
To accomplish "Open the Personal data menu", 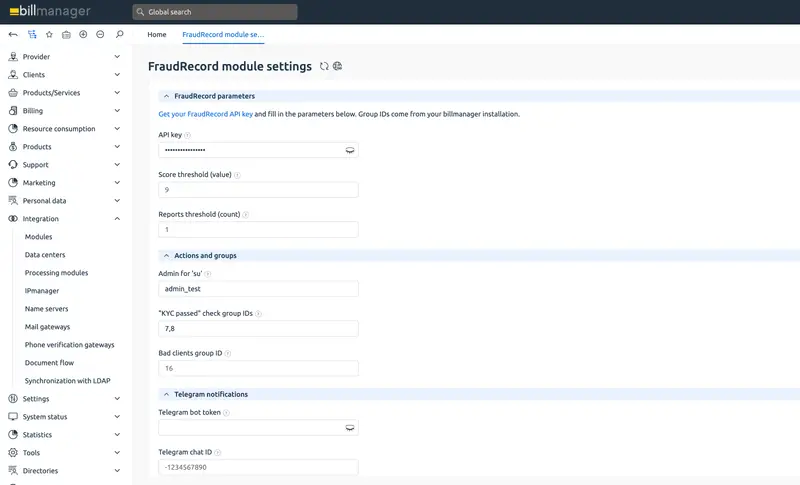I will (x=44, y=200).
